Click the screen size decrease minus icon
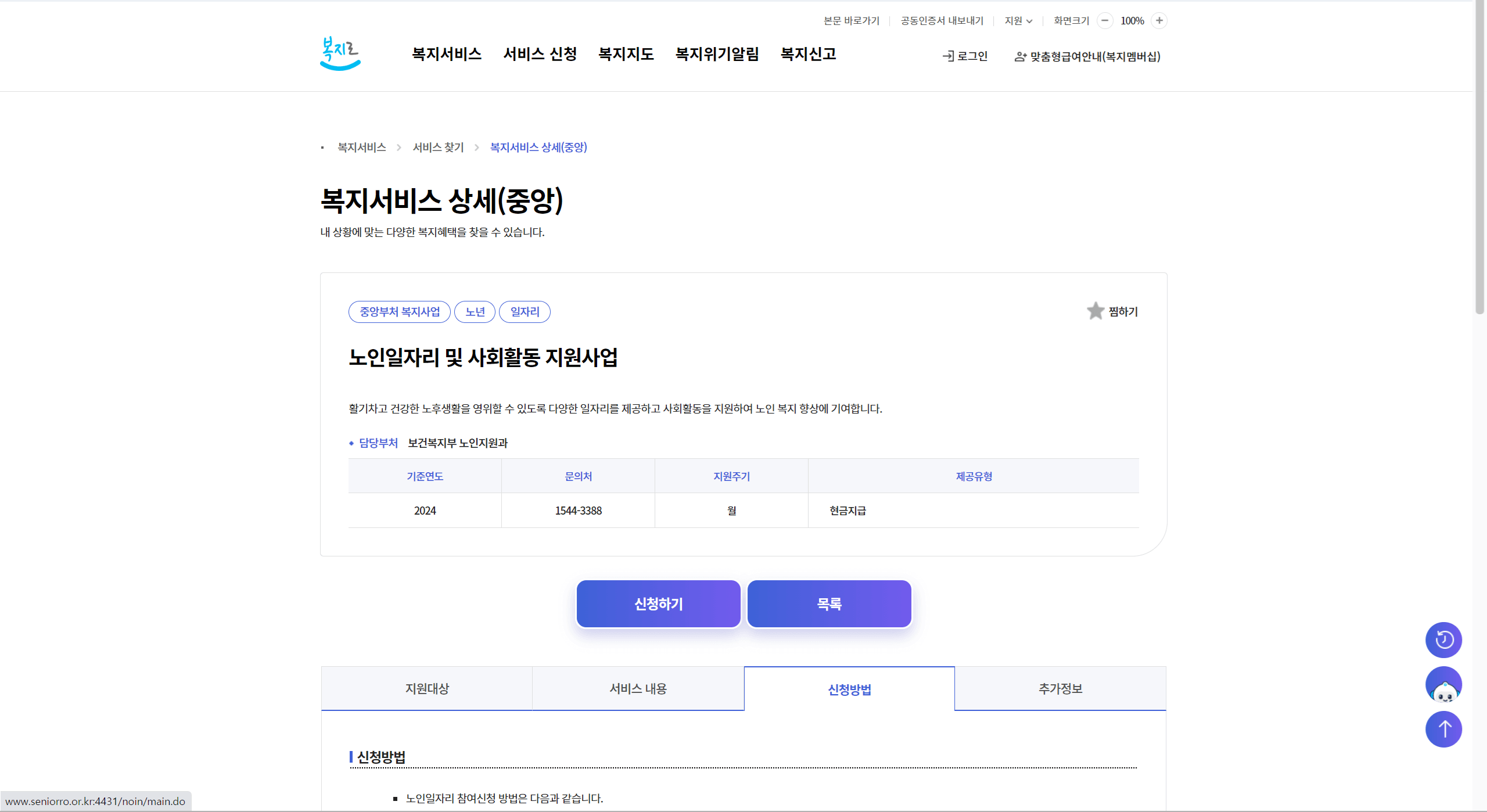The width and height of the screenshot is (1487, 812). click(1105, 21)
